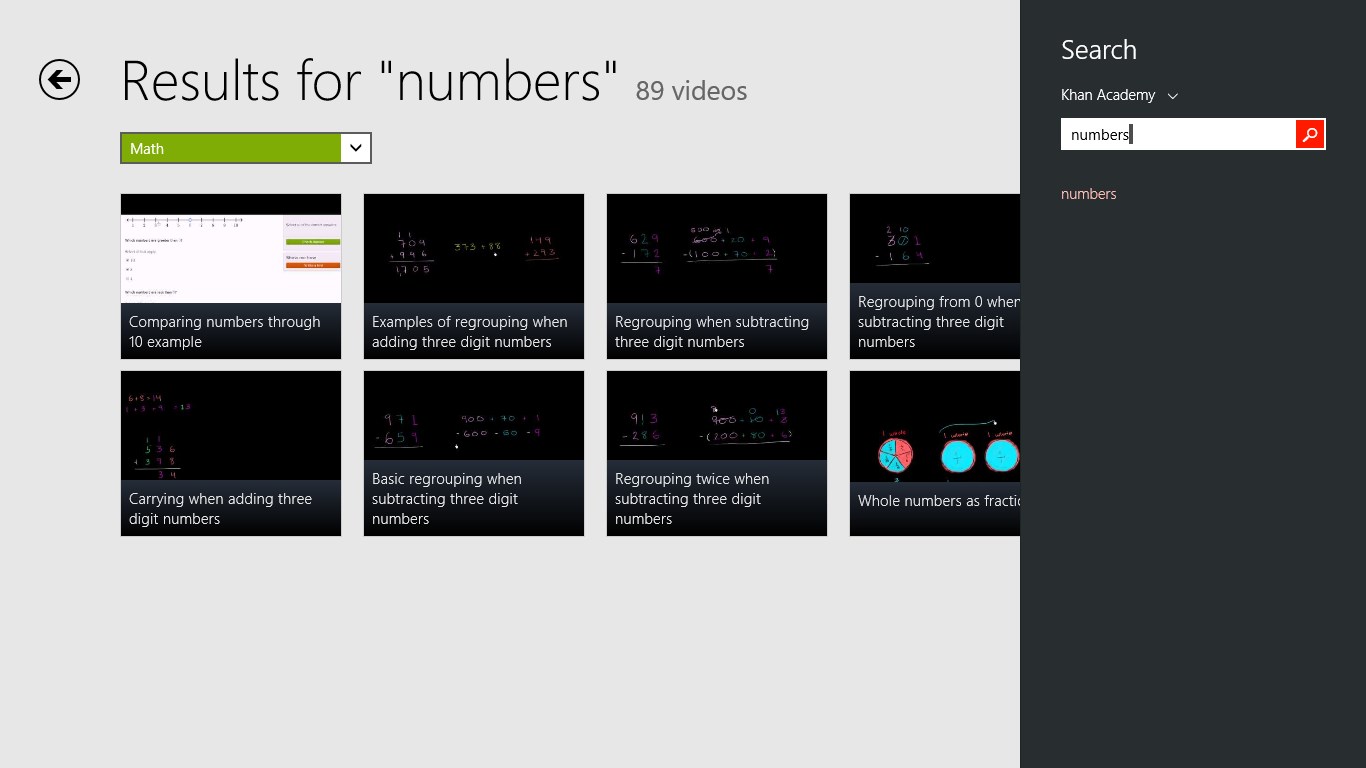Viewport: 1366px width, 768px height.
Task: Open 'Examples of regrouping when adding three digit numbers'
Action: [474, 276]
